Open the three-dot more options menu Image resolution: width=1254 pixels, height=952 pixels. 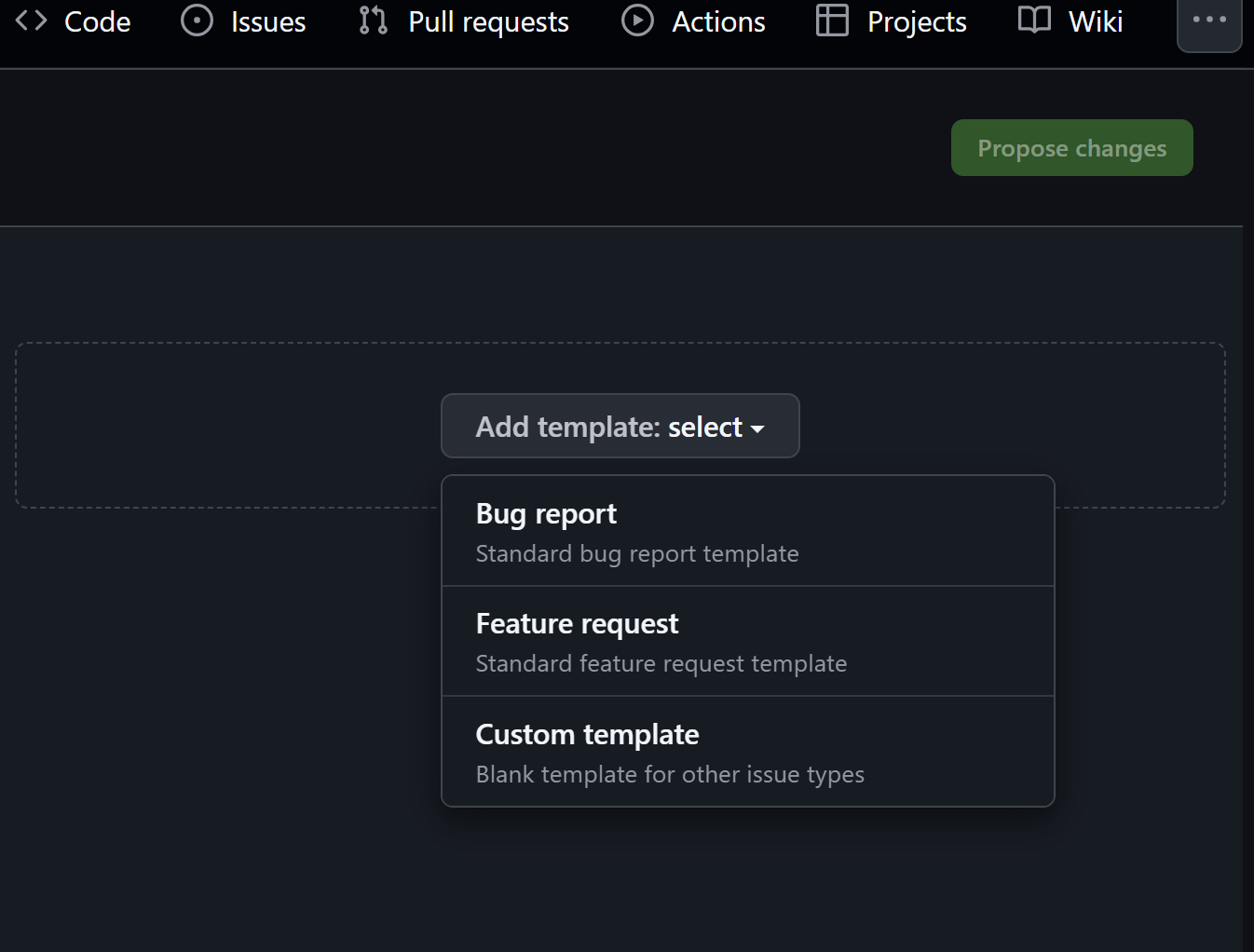pyautogui.click(x=1209, y=20)
